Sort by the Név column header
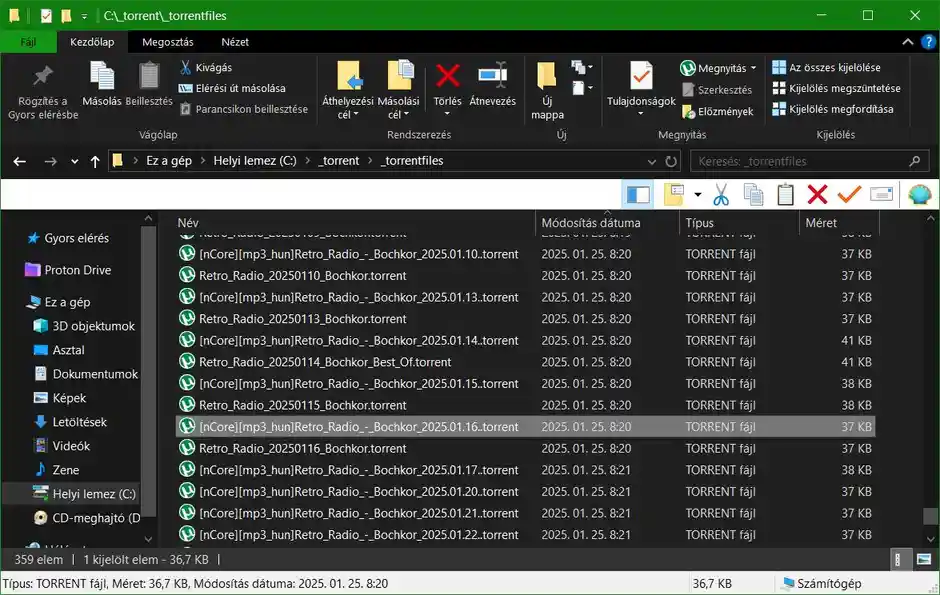Viewport: 940px width, 595px height. tap(188, 223)
